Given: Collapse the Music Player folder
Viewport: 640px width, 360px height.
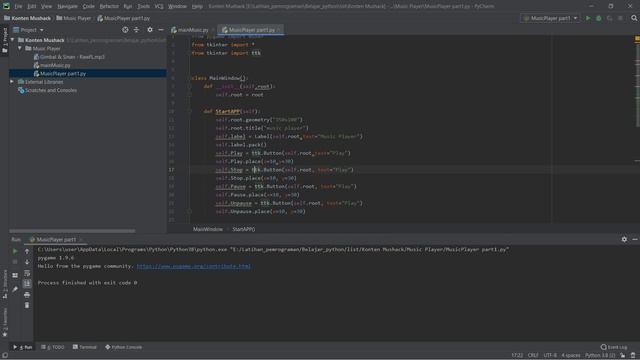Looking at the screenshot, I should click(20, 48).
